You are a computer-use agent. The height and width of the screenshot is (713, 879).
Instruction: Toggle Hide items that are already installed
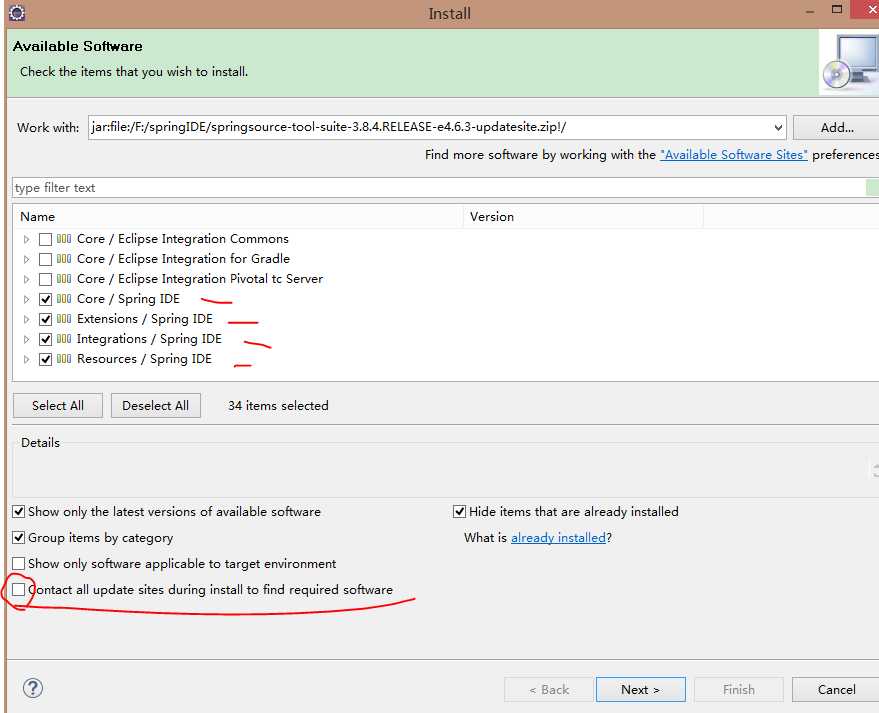(x=459, y=512)
